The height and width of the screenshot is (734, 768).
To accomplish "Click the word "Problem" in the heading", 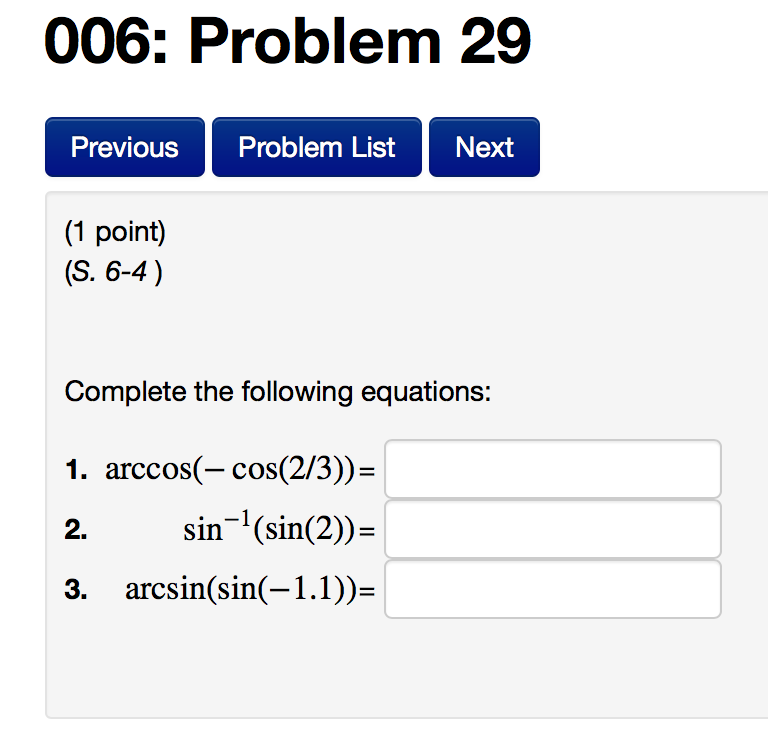I will pyautogui.click(x=314, y=42).
